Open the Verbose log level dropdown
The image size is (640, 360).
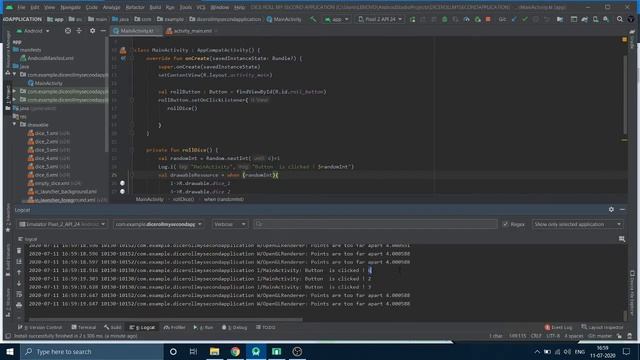click(230, 224)
